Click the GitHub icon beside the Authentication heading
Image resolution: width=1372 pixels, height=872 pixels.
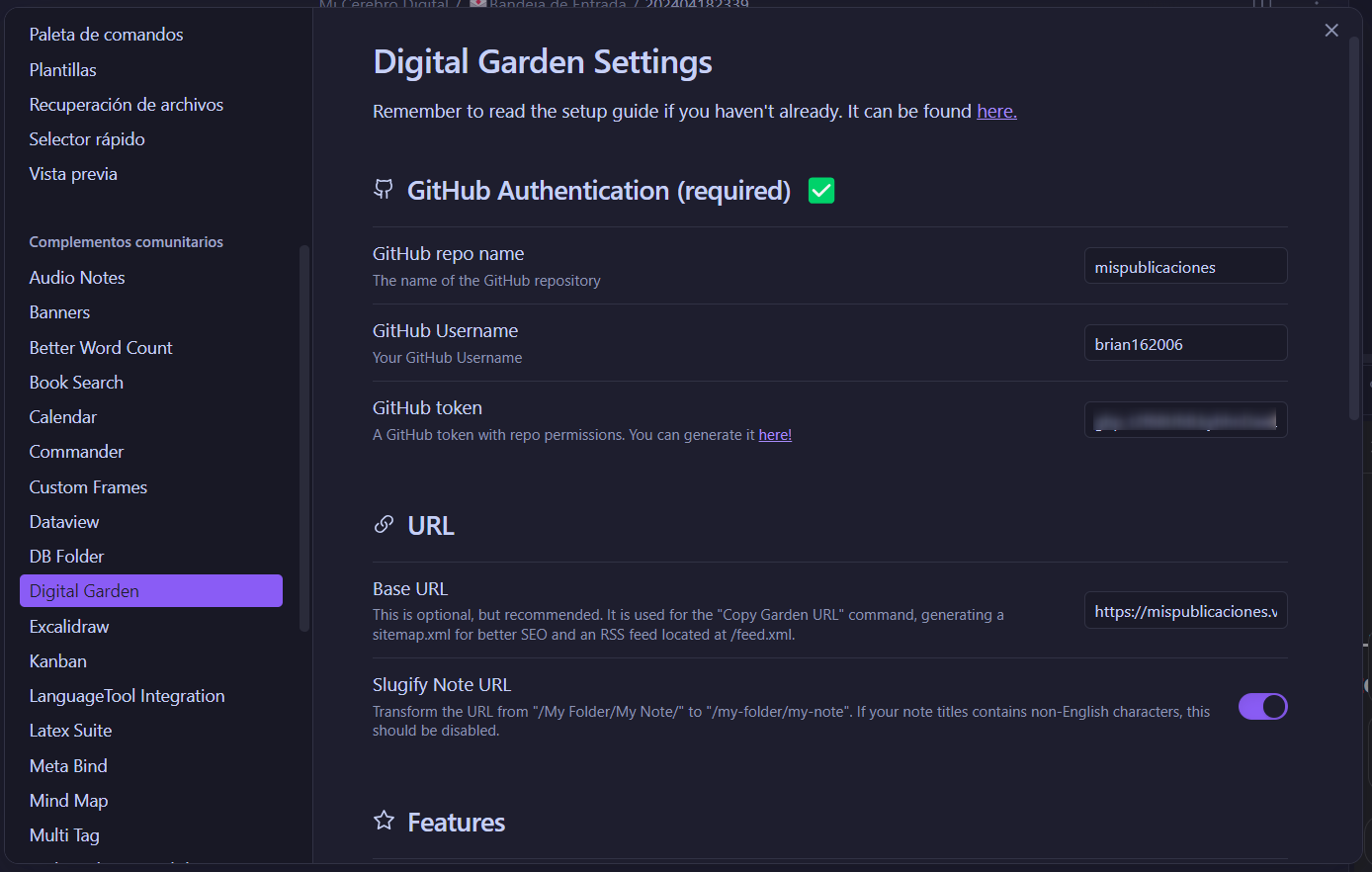pos(384,190)
